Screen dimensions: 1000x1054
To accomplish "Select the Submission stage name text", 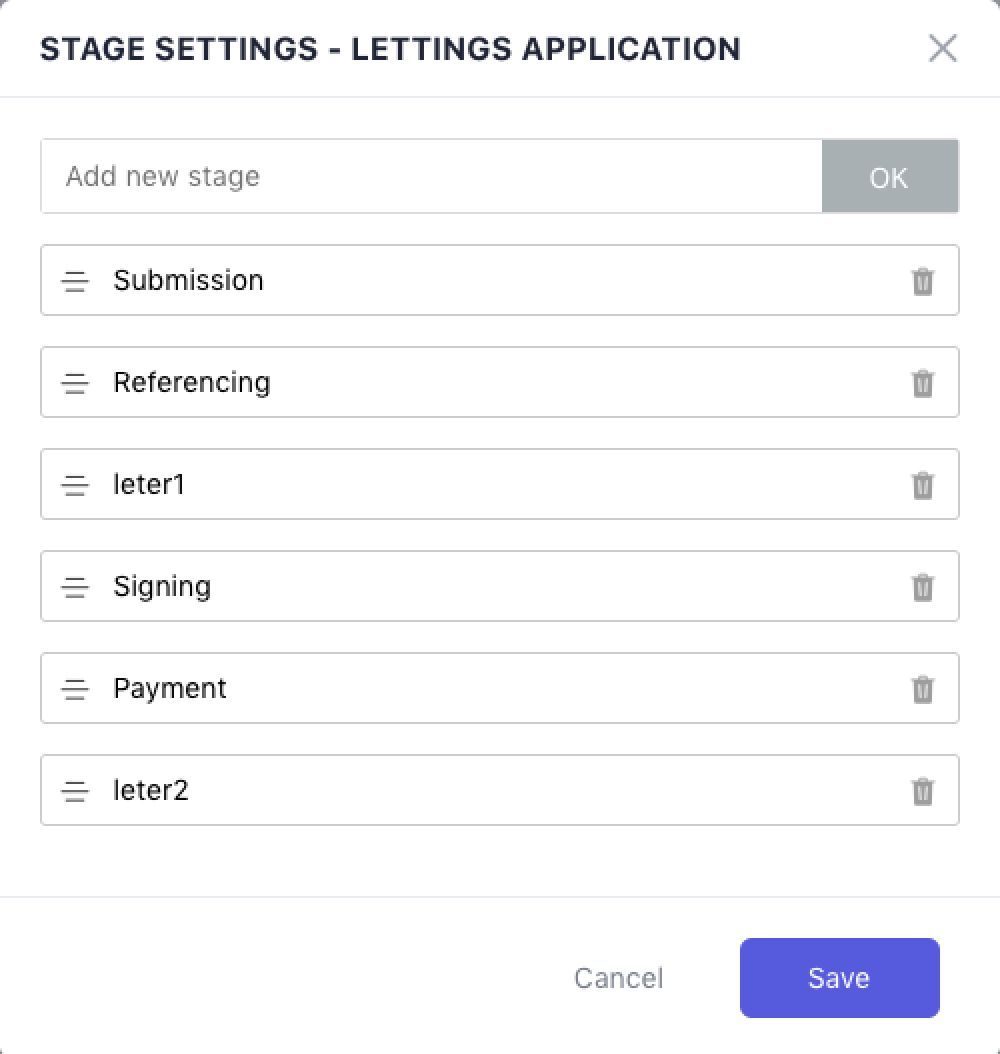I will pos(188,280).
